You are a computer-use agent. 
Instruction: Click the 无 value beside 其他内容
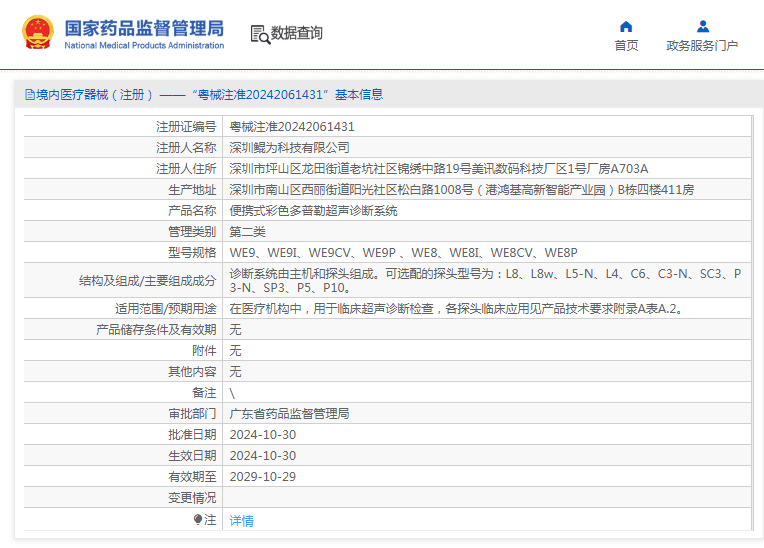click(x=235, y=371)
